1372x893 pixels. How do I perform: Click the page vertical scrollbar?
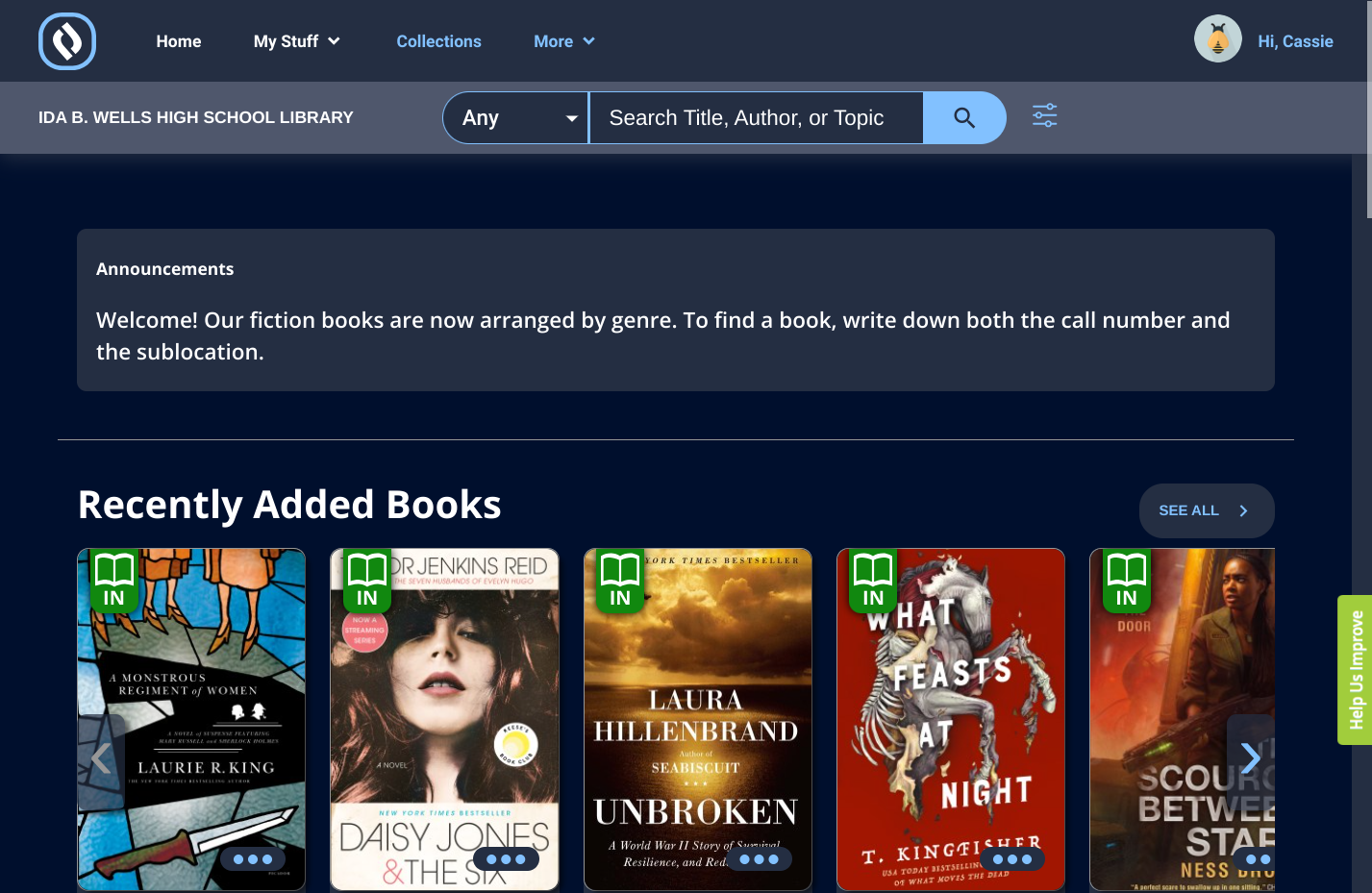coord(1369,109)
